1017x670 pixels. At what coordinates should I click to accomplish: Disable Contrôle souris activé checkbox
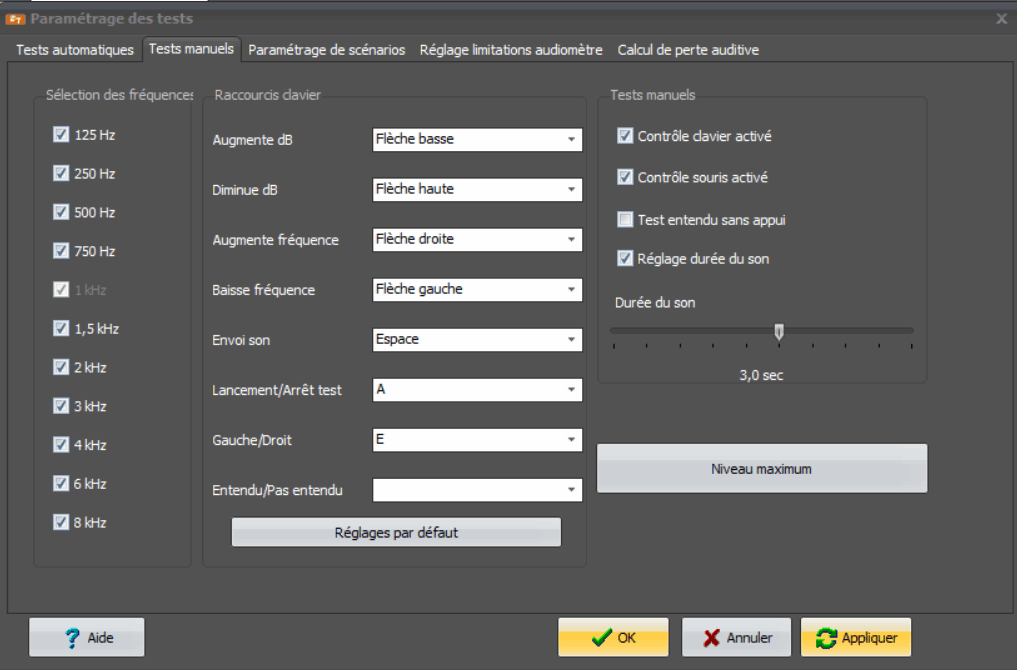coord(625,178)
